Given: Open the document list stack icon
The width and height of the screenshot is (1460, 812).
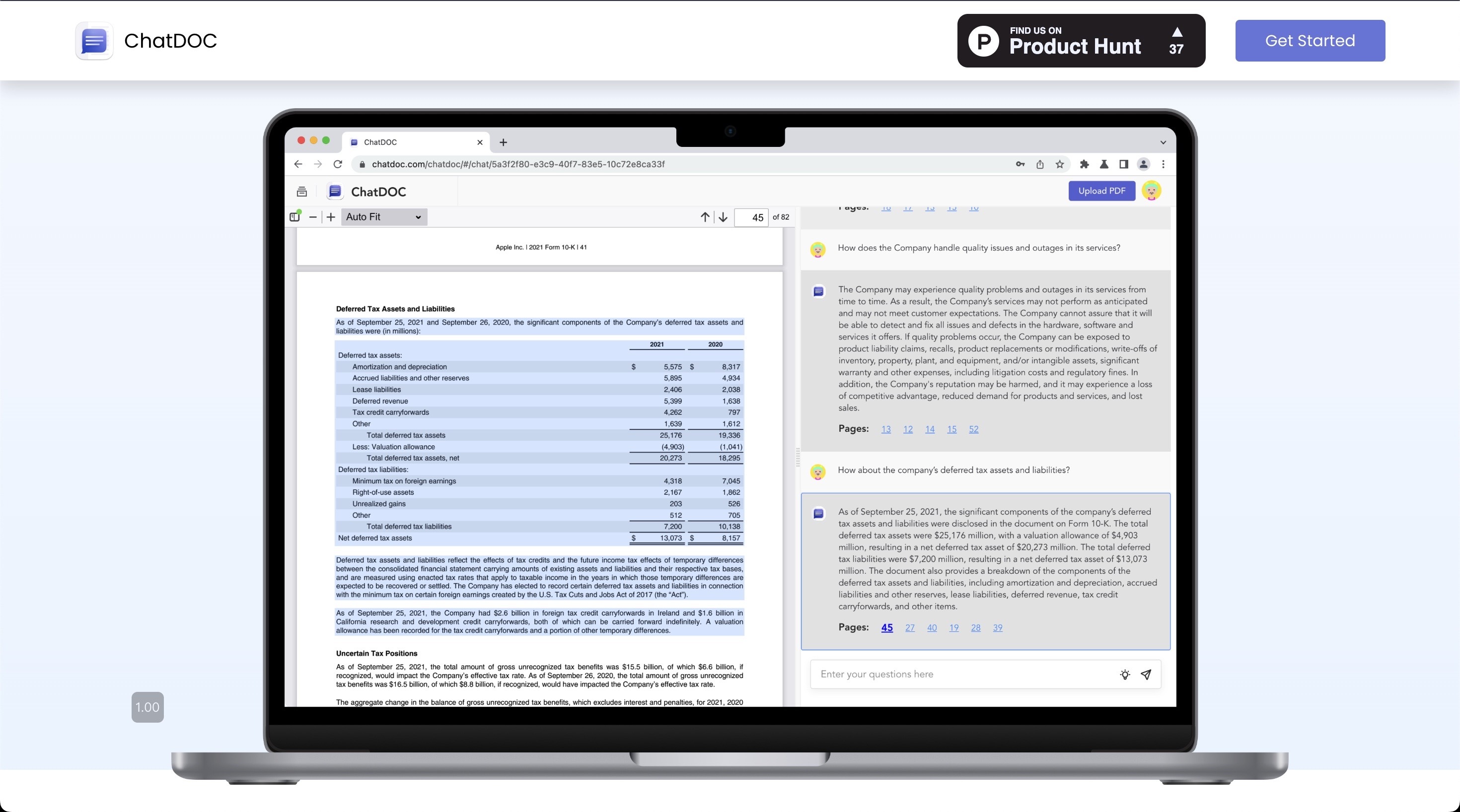Looking at the screenshot, I should pyautogui.click(x=301, y=192).
